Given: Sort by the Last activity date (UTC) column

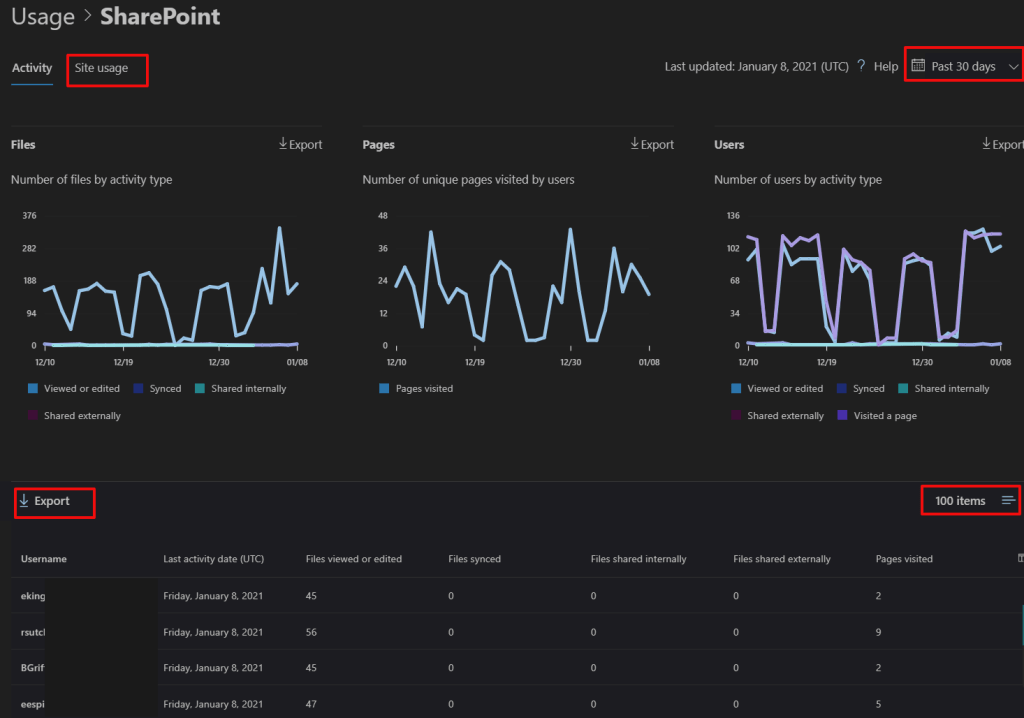Looking at the screenshot, I should (x=215, y=559).
